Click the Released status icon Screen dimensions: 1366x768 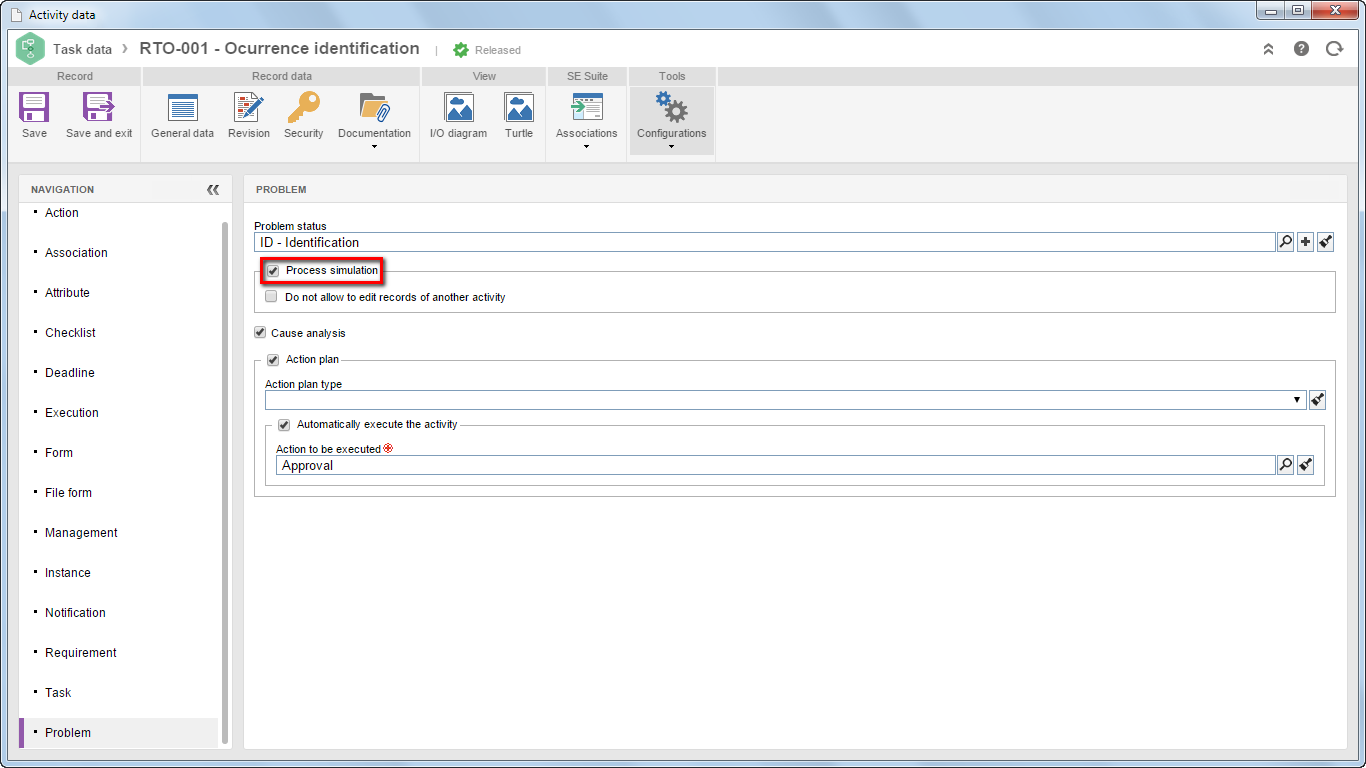point(461,49)
